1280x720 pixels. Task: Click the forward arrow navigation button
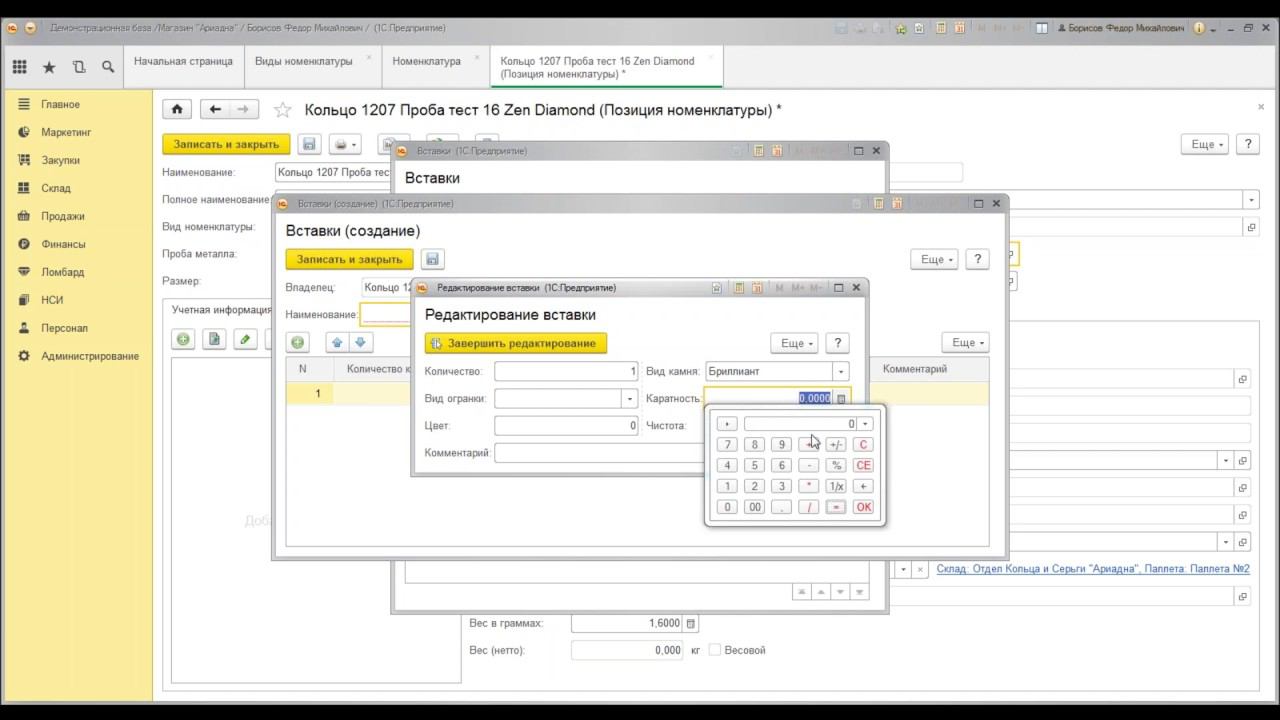pos(244,110)
